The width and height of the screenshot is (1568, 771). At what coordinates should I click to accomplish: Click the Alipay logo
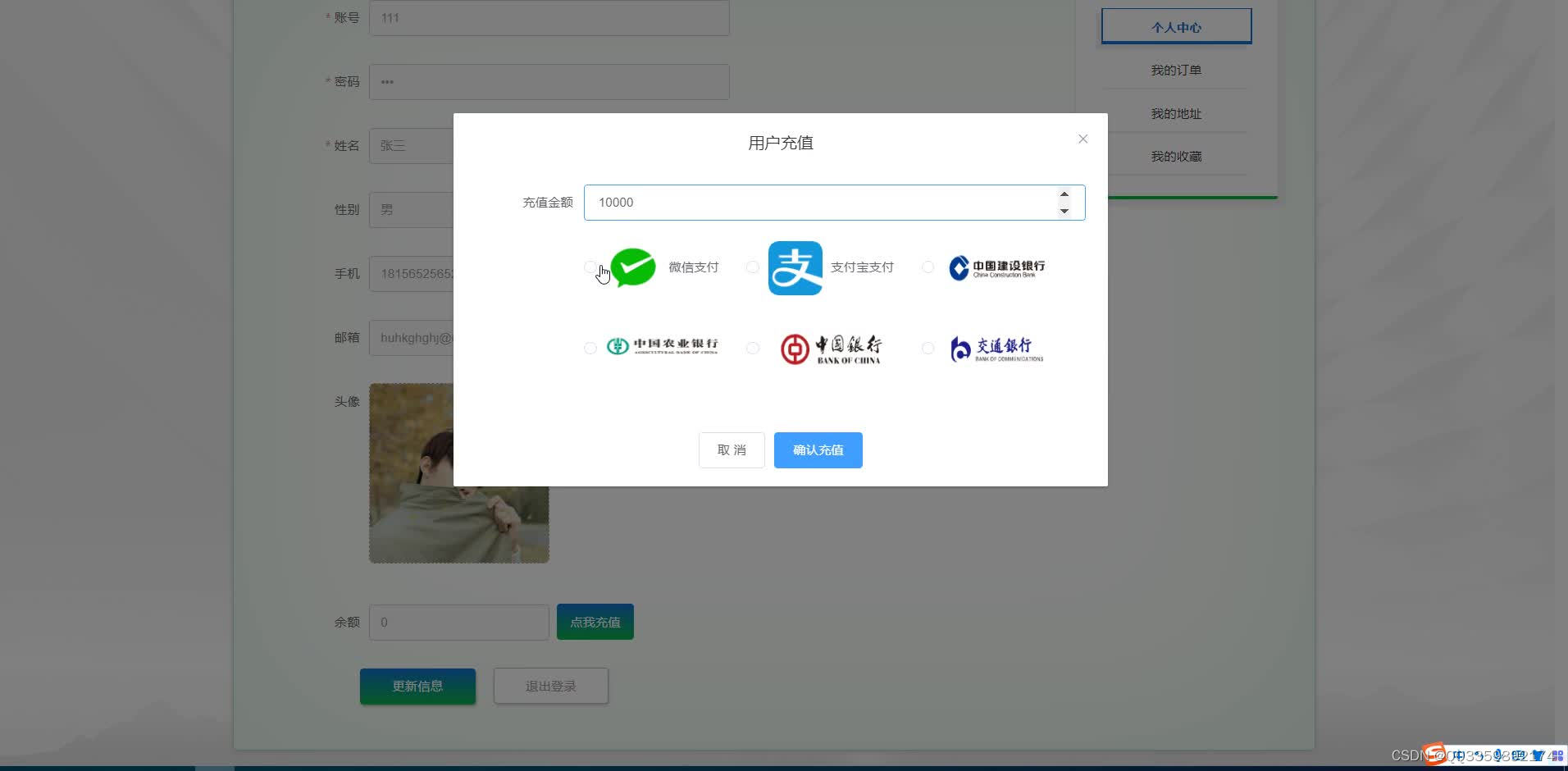795,267
